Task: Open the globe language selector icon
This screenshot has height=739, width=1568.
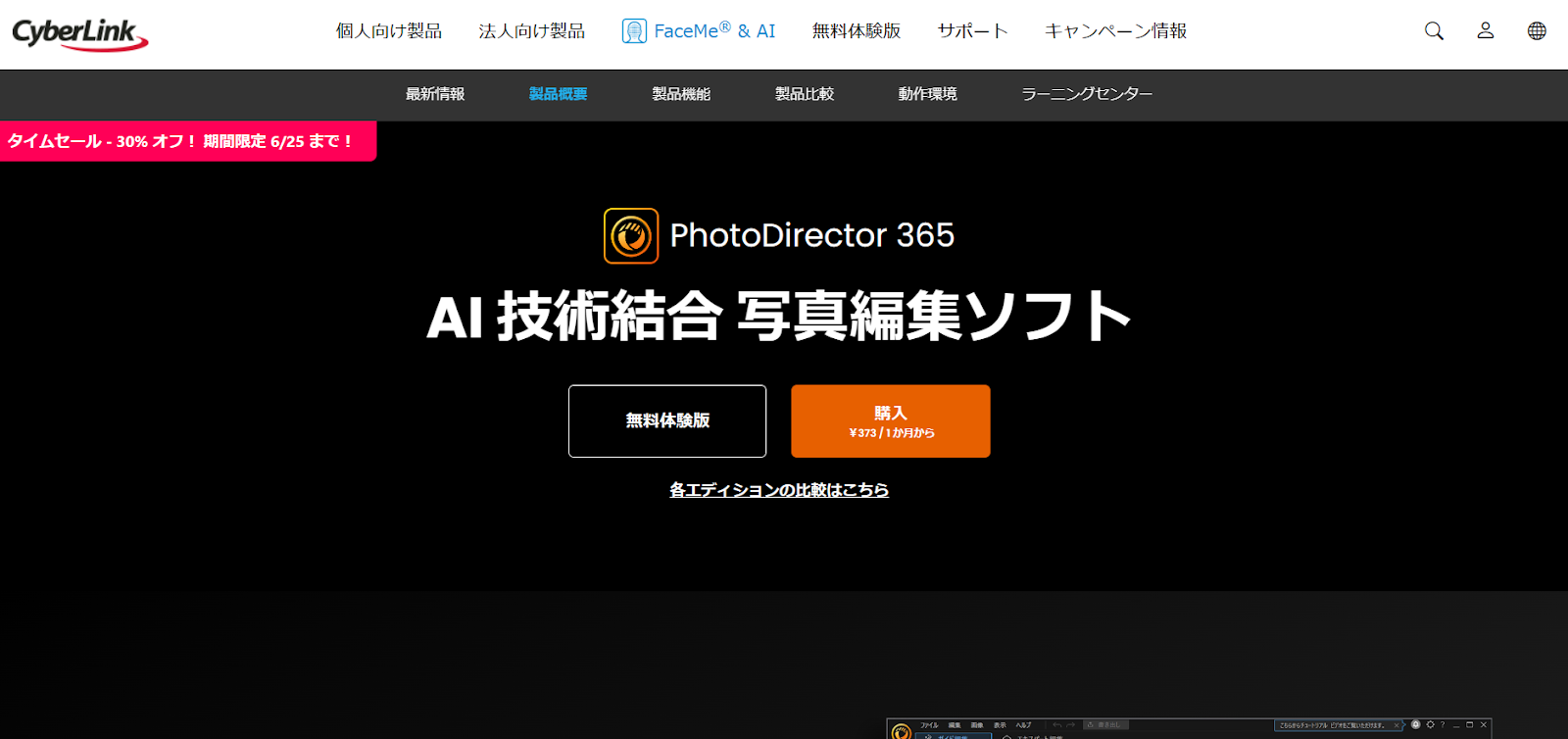Action: click(1537, 31)
